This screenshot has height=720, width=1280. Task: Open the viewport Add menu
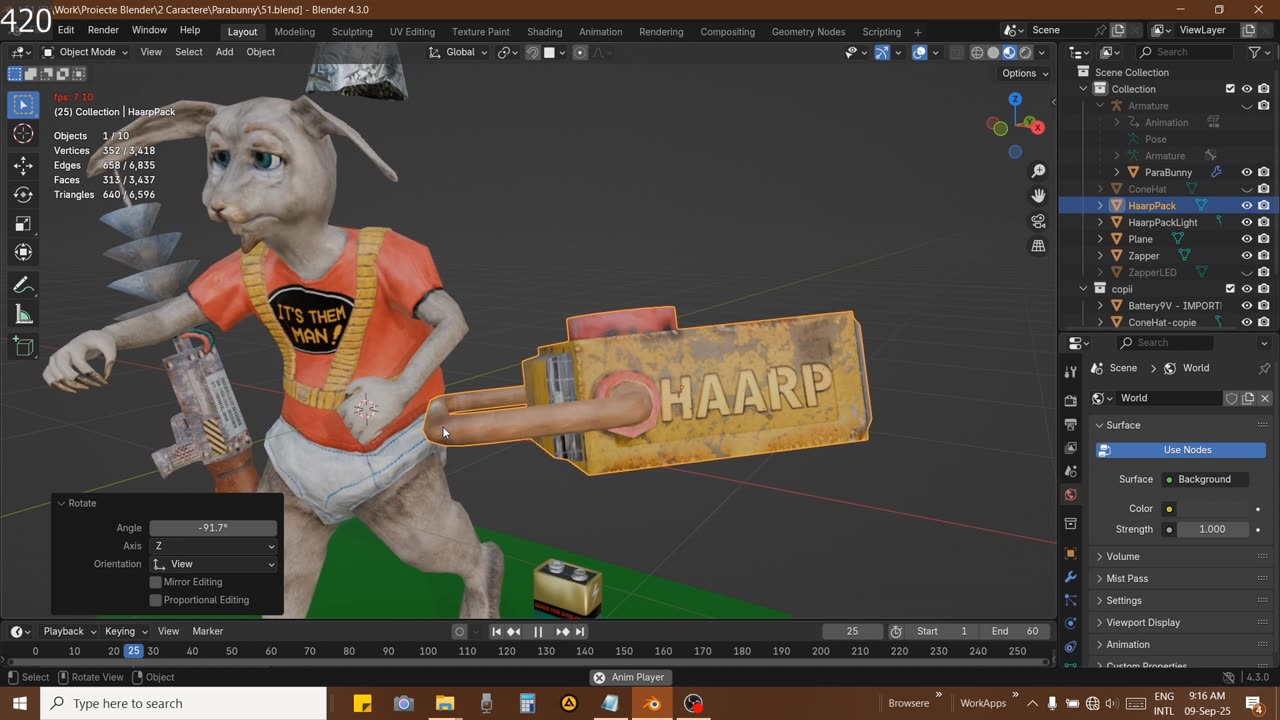pos(224,52)
